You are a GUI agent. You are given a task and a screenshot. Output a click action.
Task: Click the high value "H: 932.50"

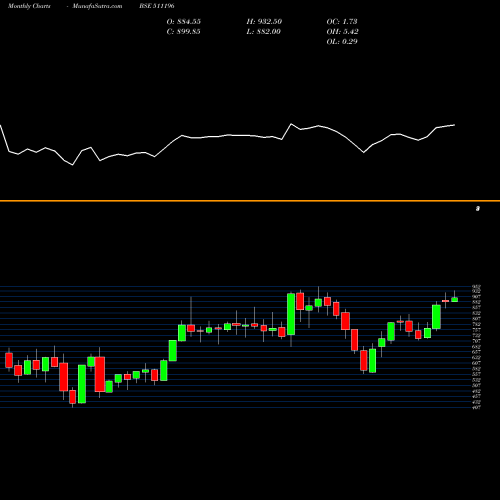264,22
